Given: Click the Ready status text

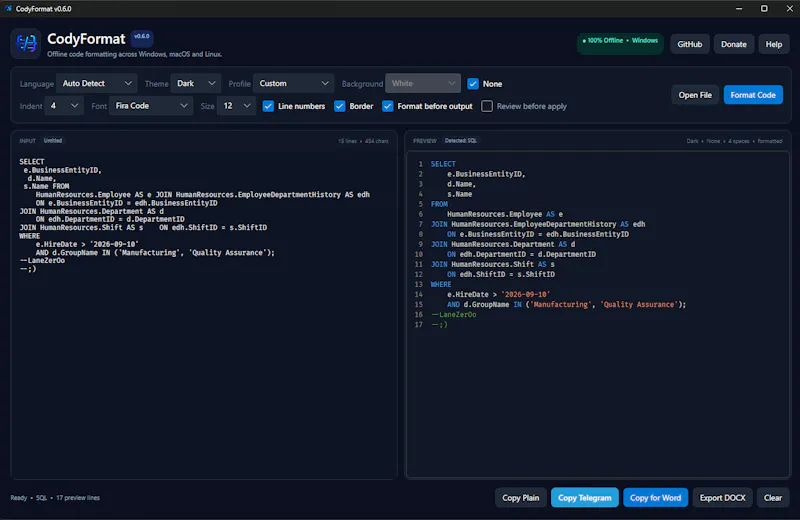Looking at the screenshot, I should 19,498.
